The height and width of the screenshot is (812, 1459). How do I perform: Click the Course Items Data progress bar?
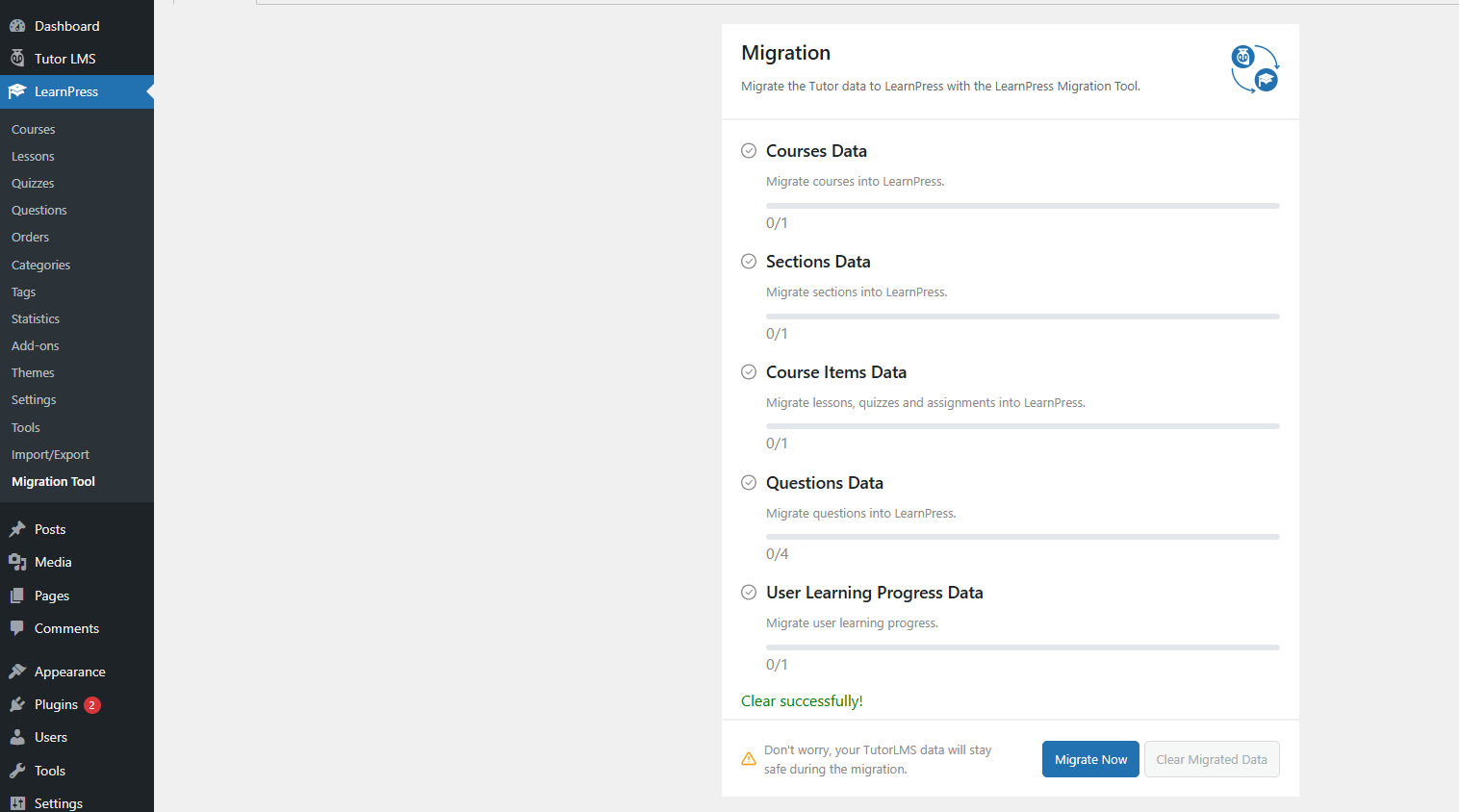point(1023,426)
